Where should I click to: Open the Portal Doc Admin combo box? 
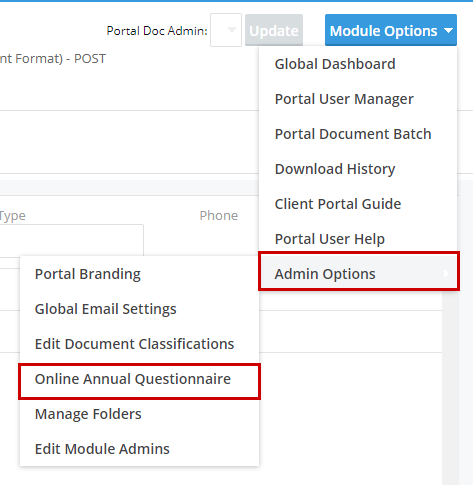[226, 30]
